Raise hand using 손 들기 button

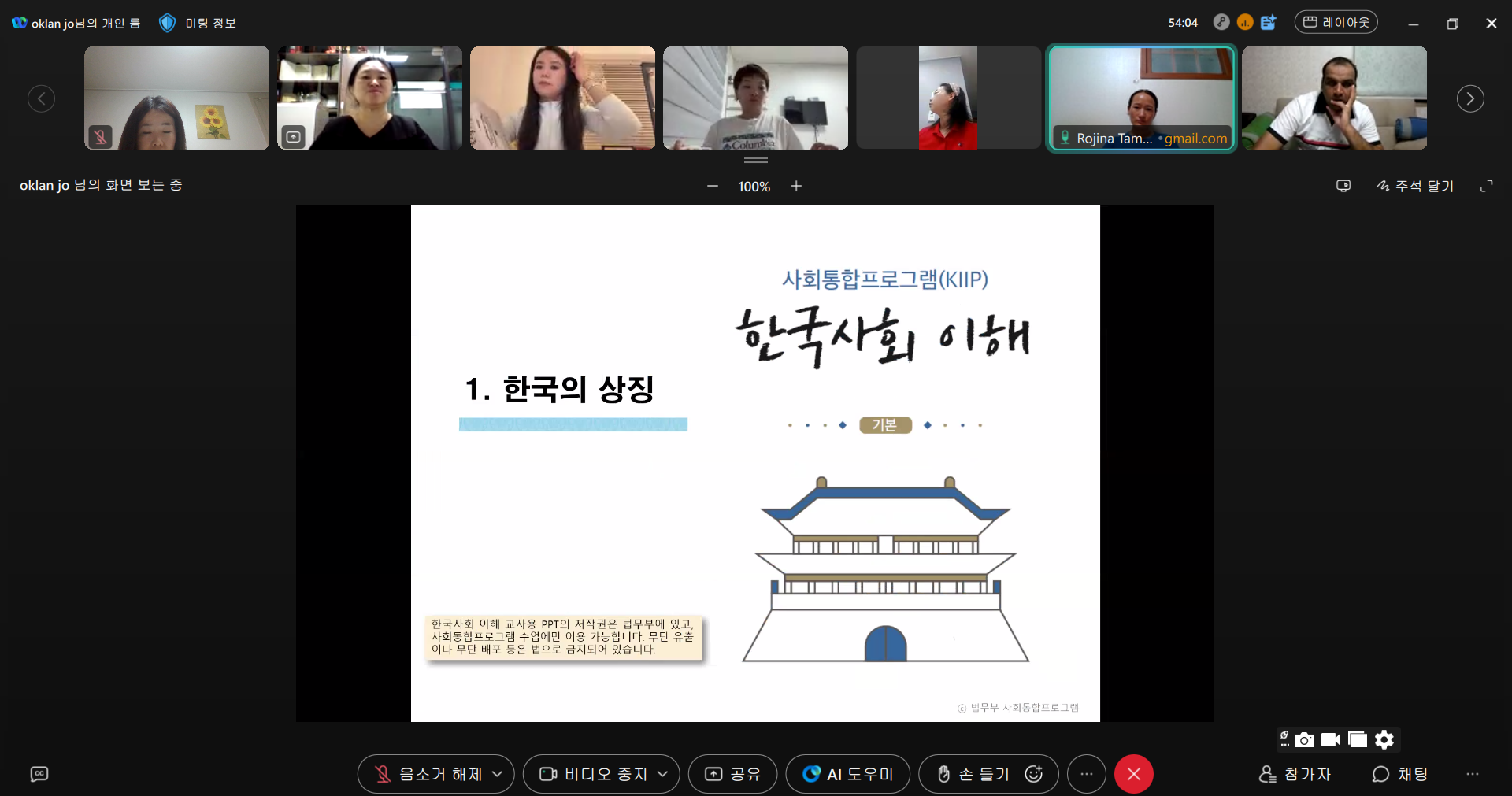point(973,774)
